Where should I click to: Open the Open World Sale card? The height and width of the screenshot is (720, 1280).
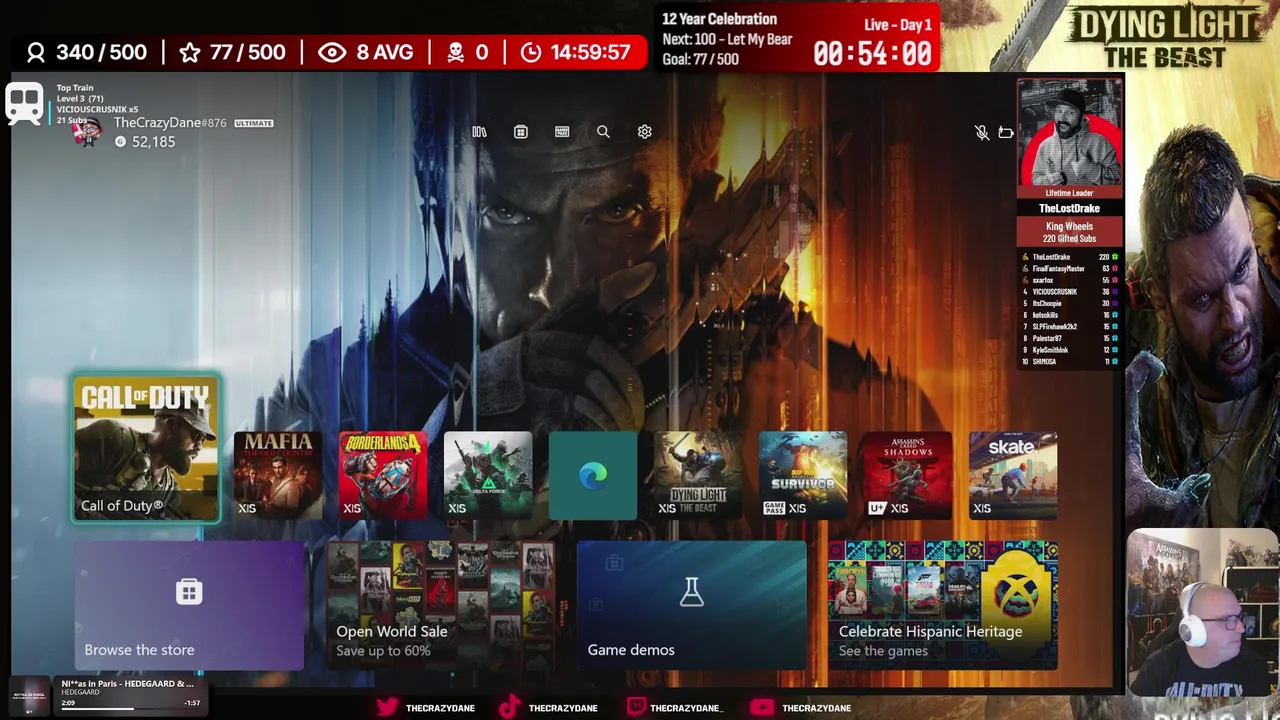point(441,605)
